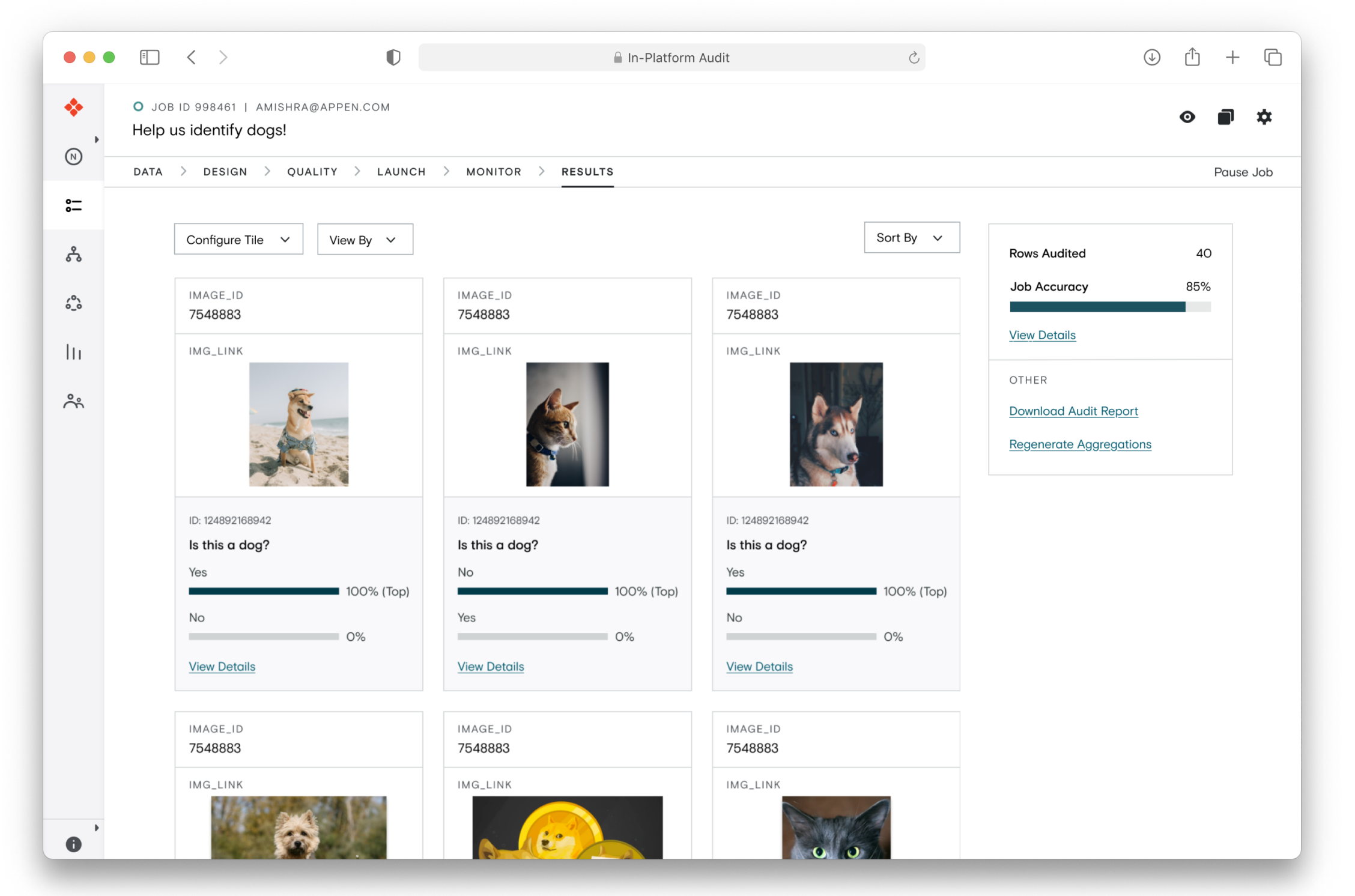Open the View By dropdown
The height and width of the screenshot is (896, 1355).
[x=365, y=240]
